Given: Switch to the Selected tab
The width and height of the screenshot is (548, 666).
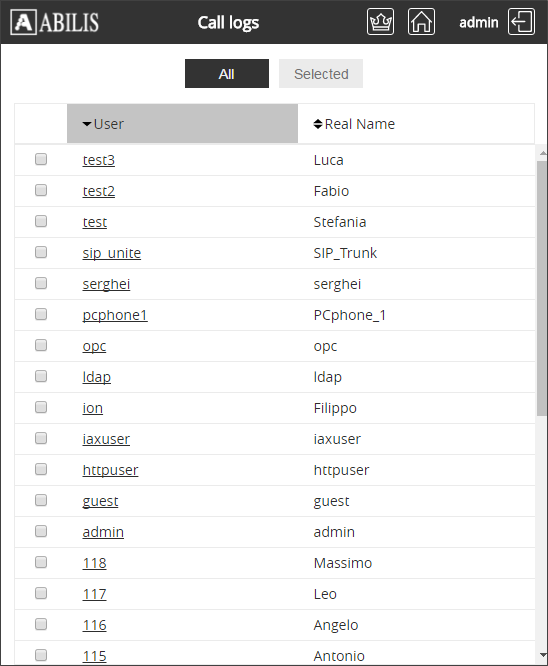Looking at the screenshot, I should [321, 73].
